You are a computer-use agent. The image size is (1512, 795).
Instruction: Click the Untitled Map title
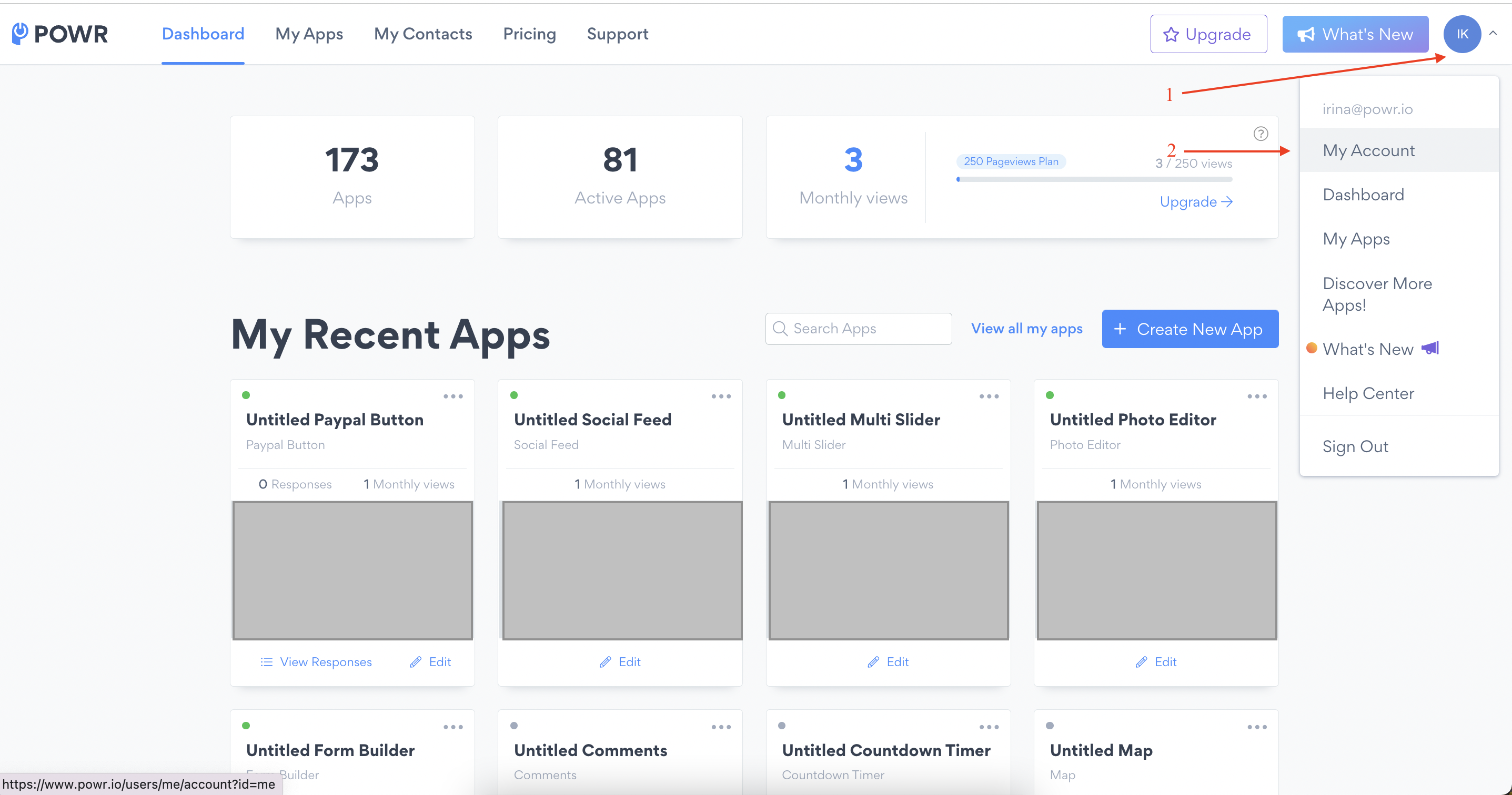click(1101, 750)
